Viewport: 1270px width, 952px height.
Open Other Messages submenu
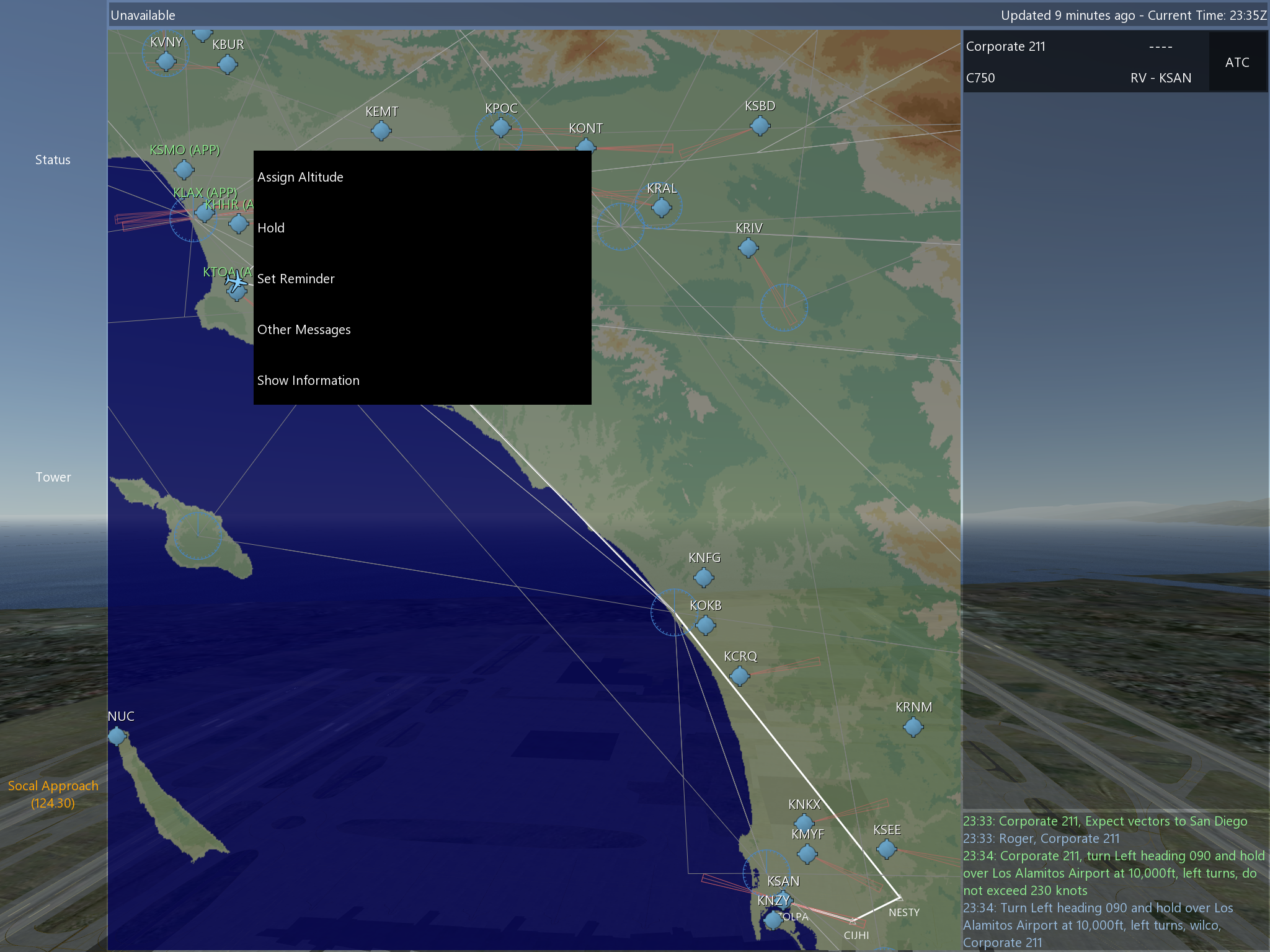point(304,330)
